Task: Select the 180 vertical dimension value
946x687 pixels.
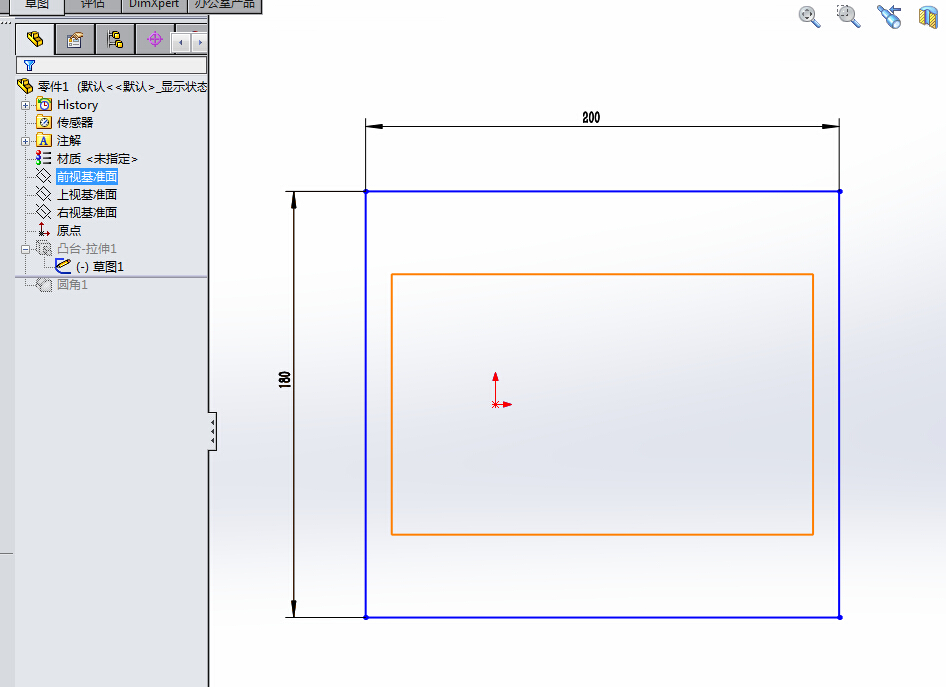Action: click(285, 379)
